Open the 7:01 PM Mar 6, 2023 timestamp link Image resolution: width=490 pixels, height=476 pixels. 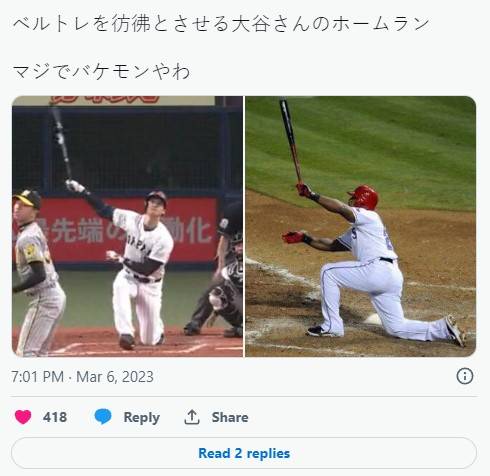82,377
